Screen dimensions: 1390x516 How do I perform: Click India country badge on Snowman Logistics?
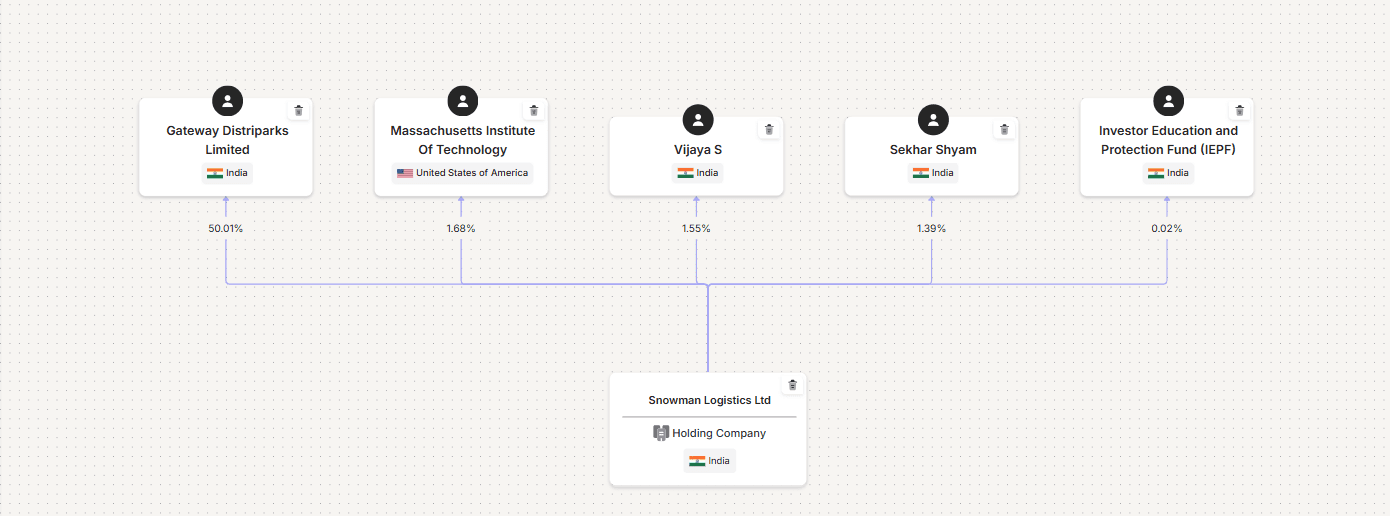(709, 461)
